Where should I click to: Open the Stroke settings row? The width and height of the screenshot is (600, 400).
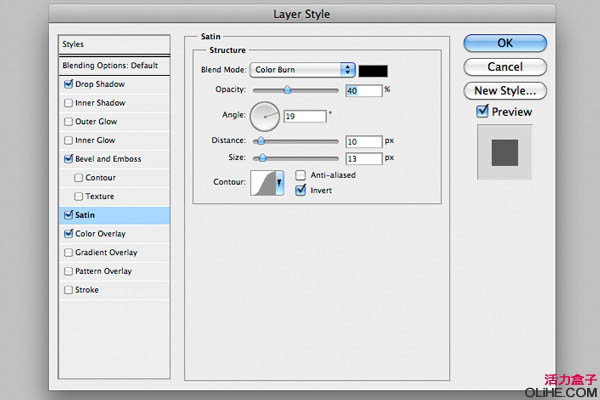pyautogui.click(x=114, y=290)
